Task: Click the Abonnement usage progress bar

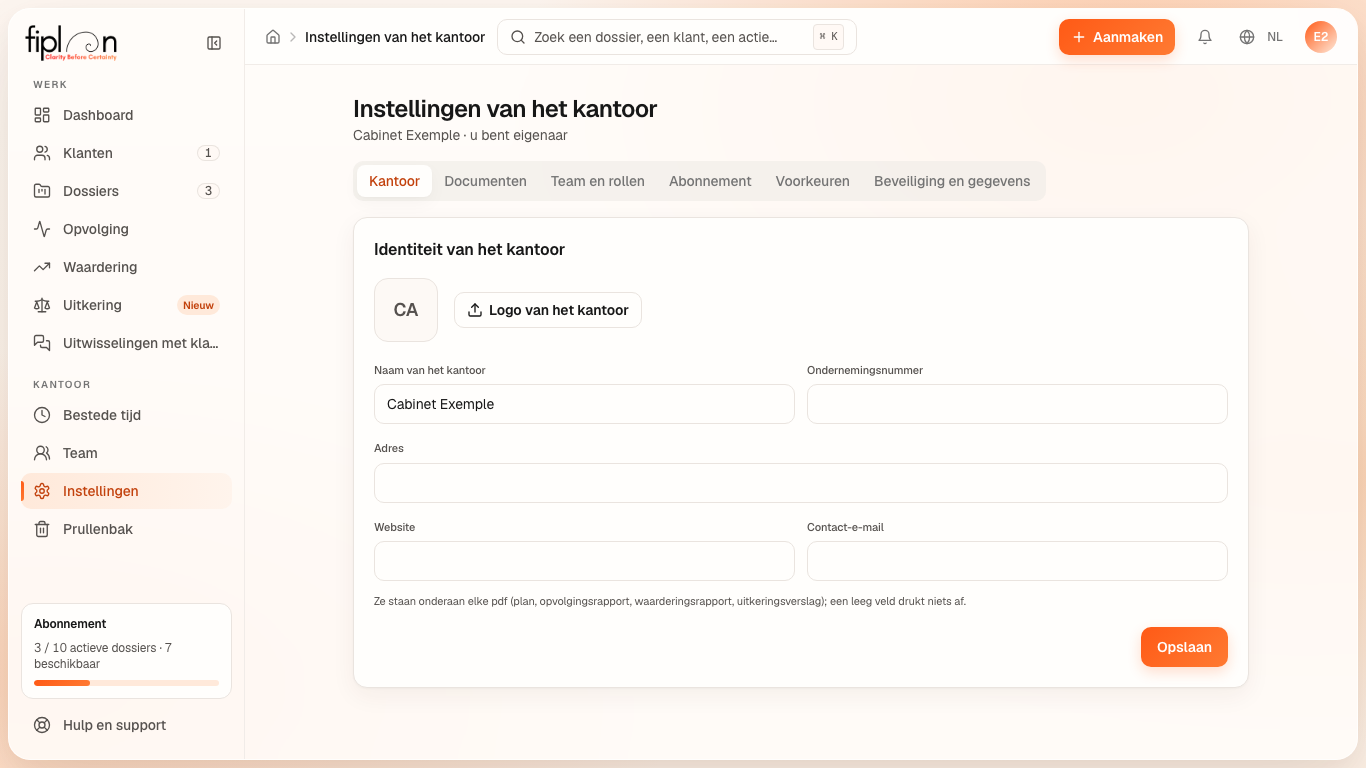Action: pos(126,683)
